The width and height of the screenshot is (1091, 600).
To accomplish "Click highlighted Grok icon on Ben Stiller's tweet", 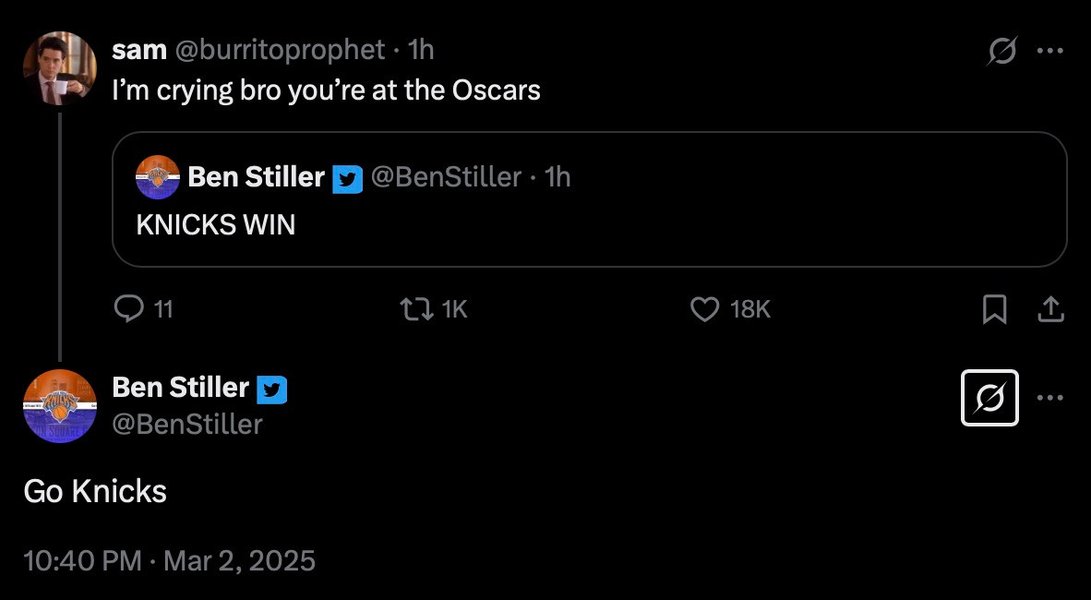I will point(989,397).
